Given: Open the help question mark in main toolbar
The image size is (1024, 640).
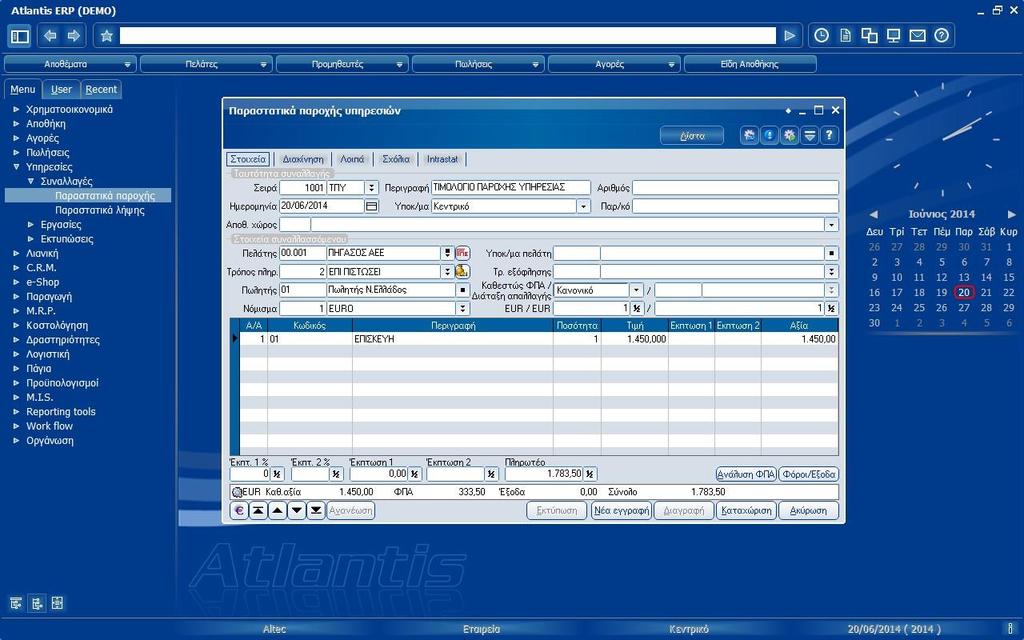Looking at the screenshot, I should (941, 36).
